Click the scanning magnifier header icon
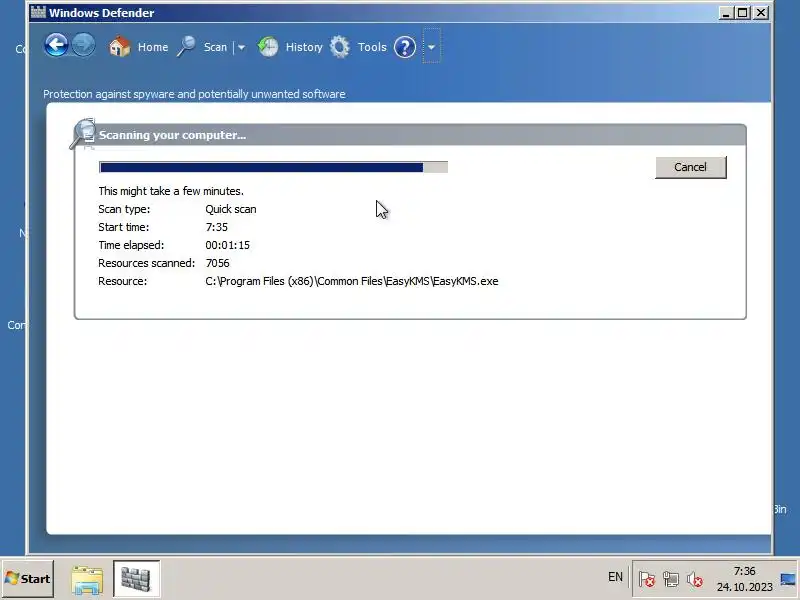This screenshot has width=800, height=600. tap(83, 134)
